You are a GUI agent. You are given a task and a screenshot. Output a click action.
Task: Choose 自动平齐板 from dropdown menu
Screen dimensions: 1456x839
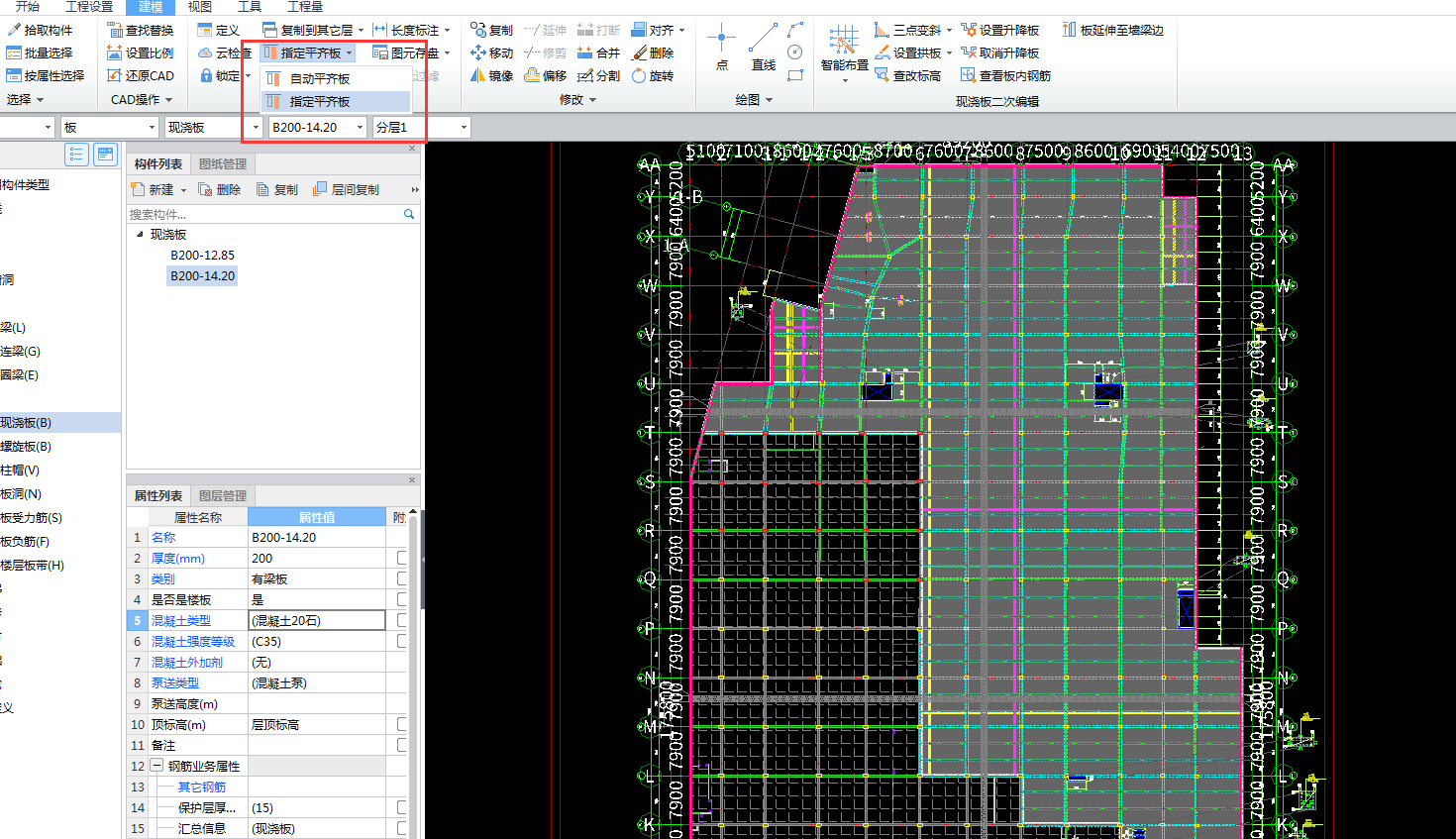pyautogui.click(x=336, y=78)
